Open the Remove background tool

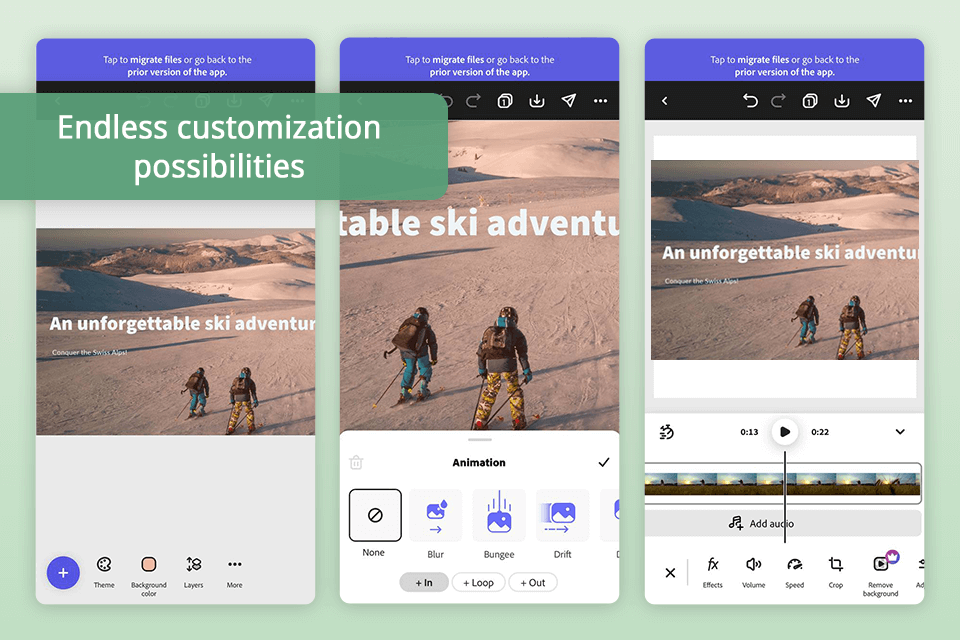(880, 574)
